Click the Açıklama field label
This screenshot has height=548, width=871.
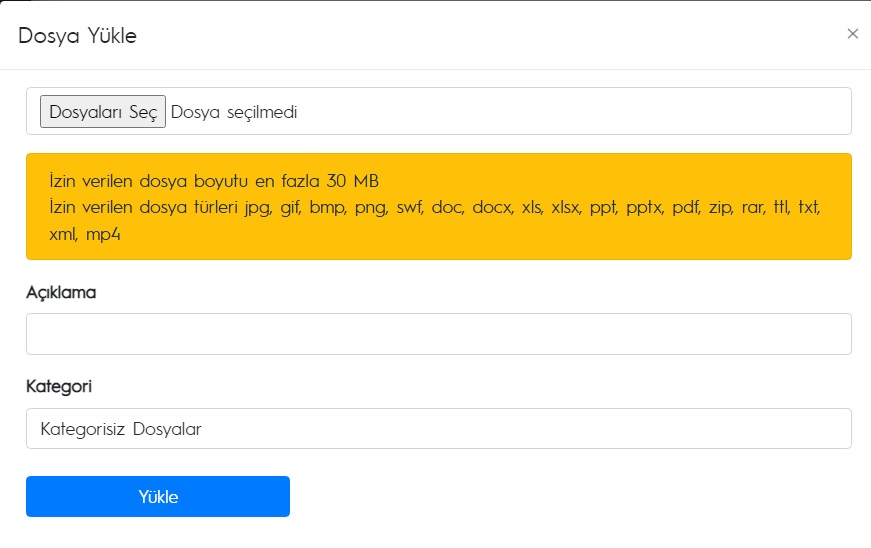tap(61, 293)
